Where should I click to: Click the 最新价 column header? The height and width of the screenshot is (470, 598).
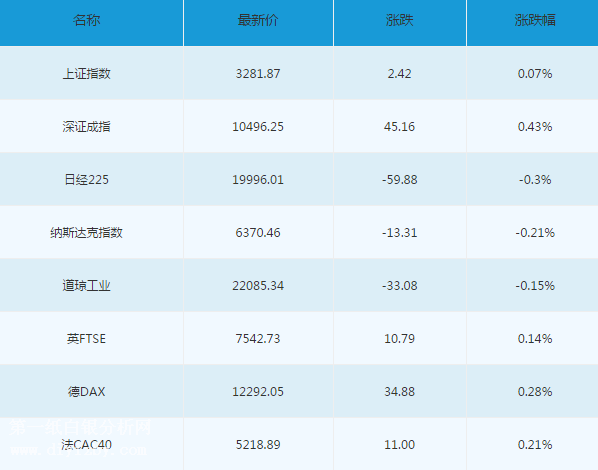coord(258,20)
